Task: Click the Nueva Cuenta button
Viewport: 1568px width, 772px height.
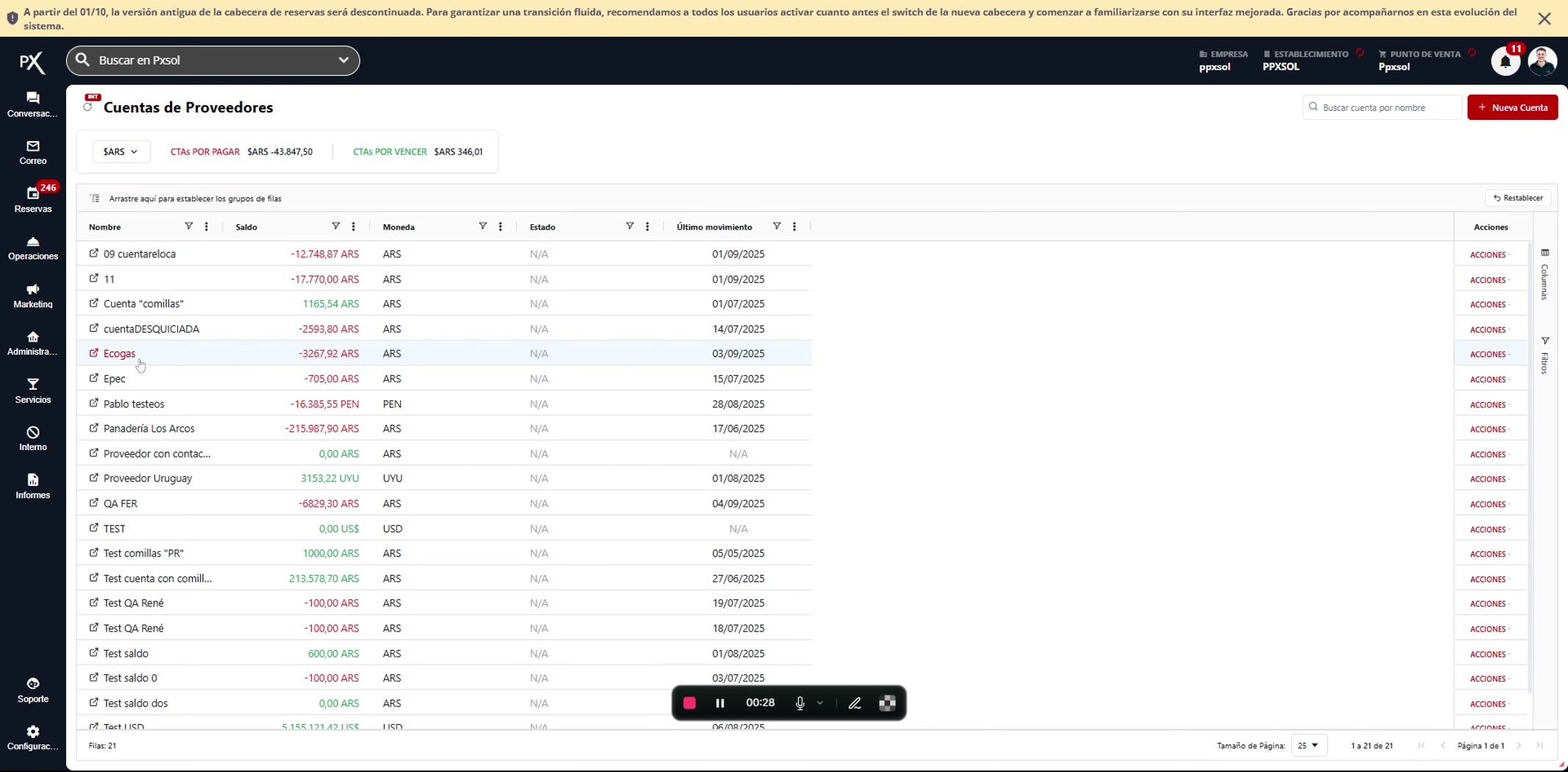Action: pyautogui.click(x=1512, y=107)
